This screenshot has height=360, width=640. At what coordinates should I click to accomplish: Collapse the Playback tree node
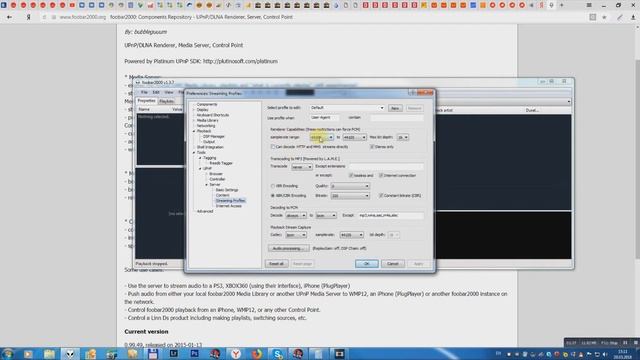[x=194, y=131]
